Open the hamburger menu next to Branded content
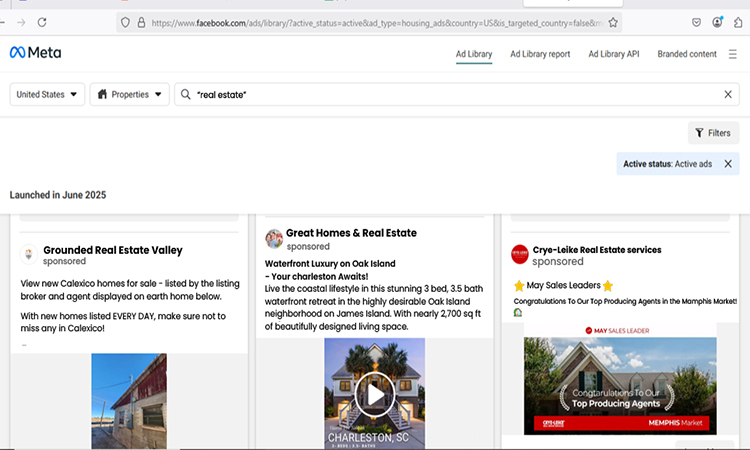 (732, 54)
